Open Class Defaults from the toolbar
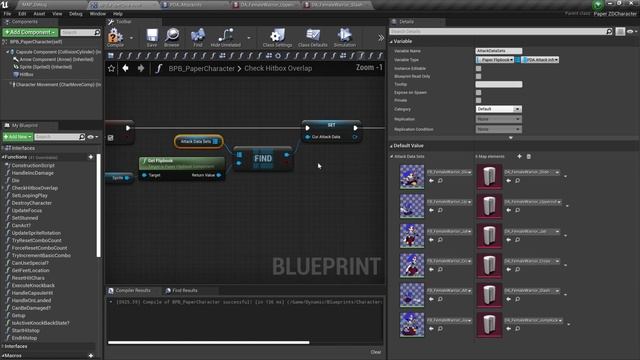The width and height of the screenshot is (640, 360). click(313, 37)
